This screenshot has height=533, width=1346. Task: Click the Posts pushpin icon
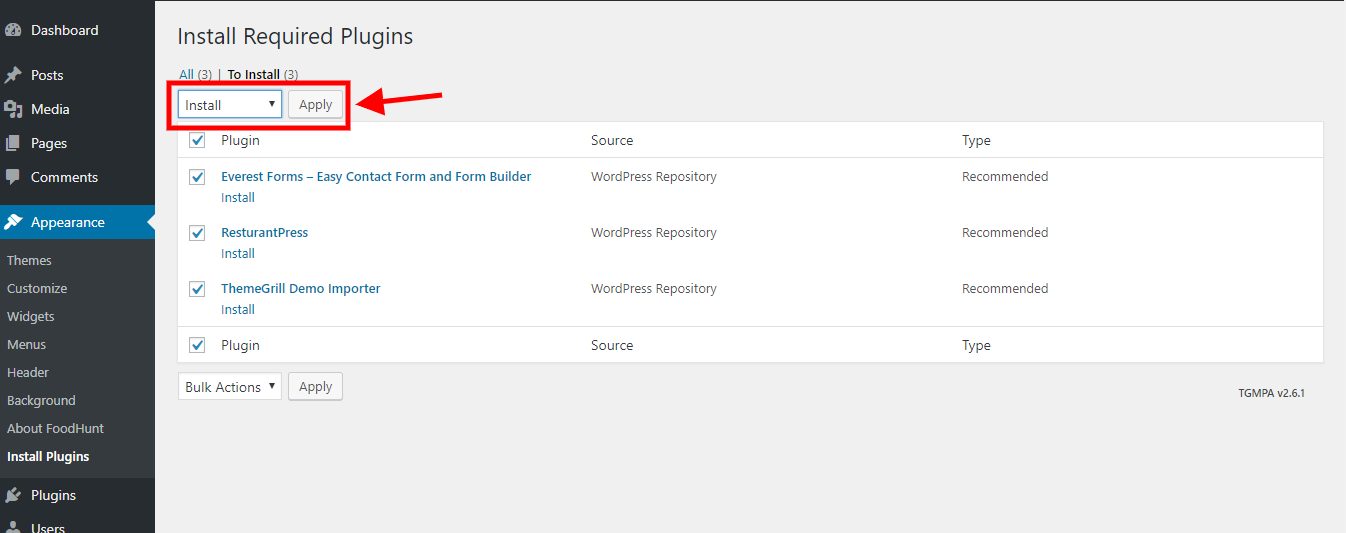(x=13, y=76)
